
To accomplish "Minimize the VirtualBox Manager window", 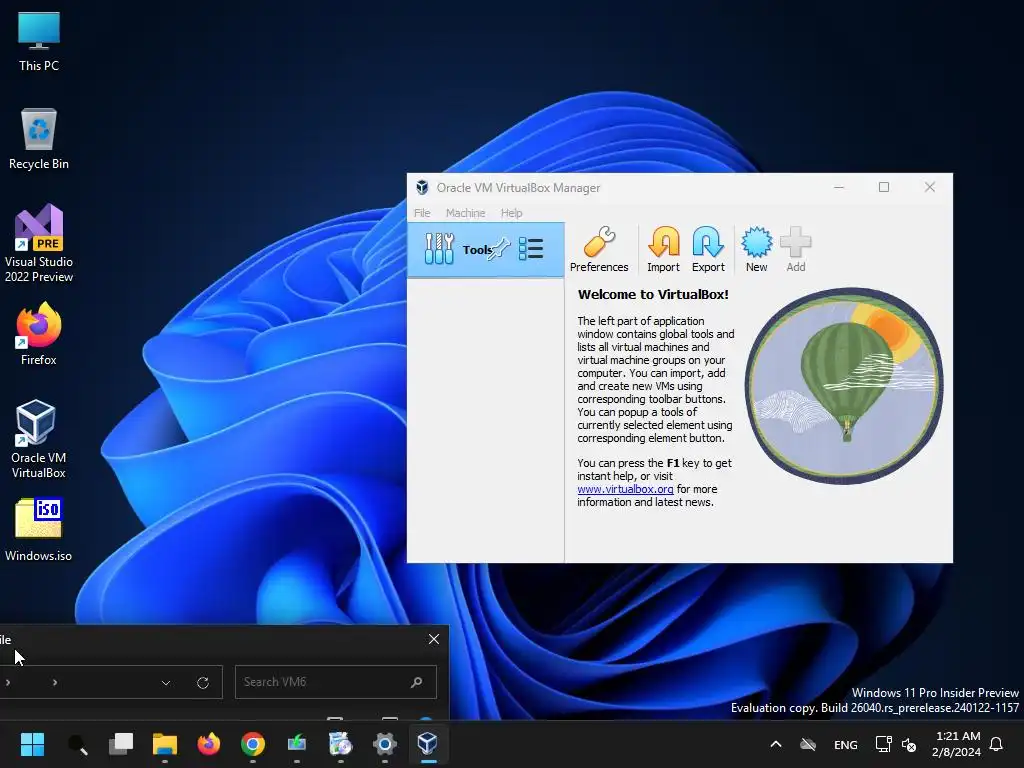I will coord(839,187).
